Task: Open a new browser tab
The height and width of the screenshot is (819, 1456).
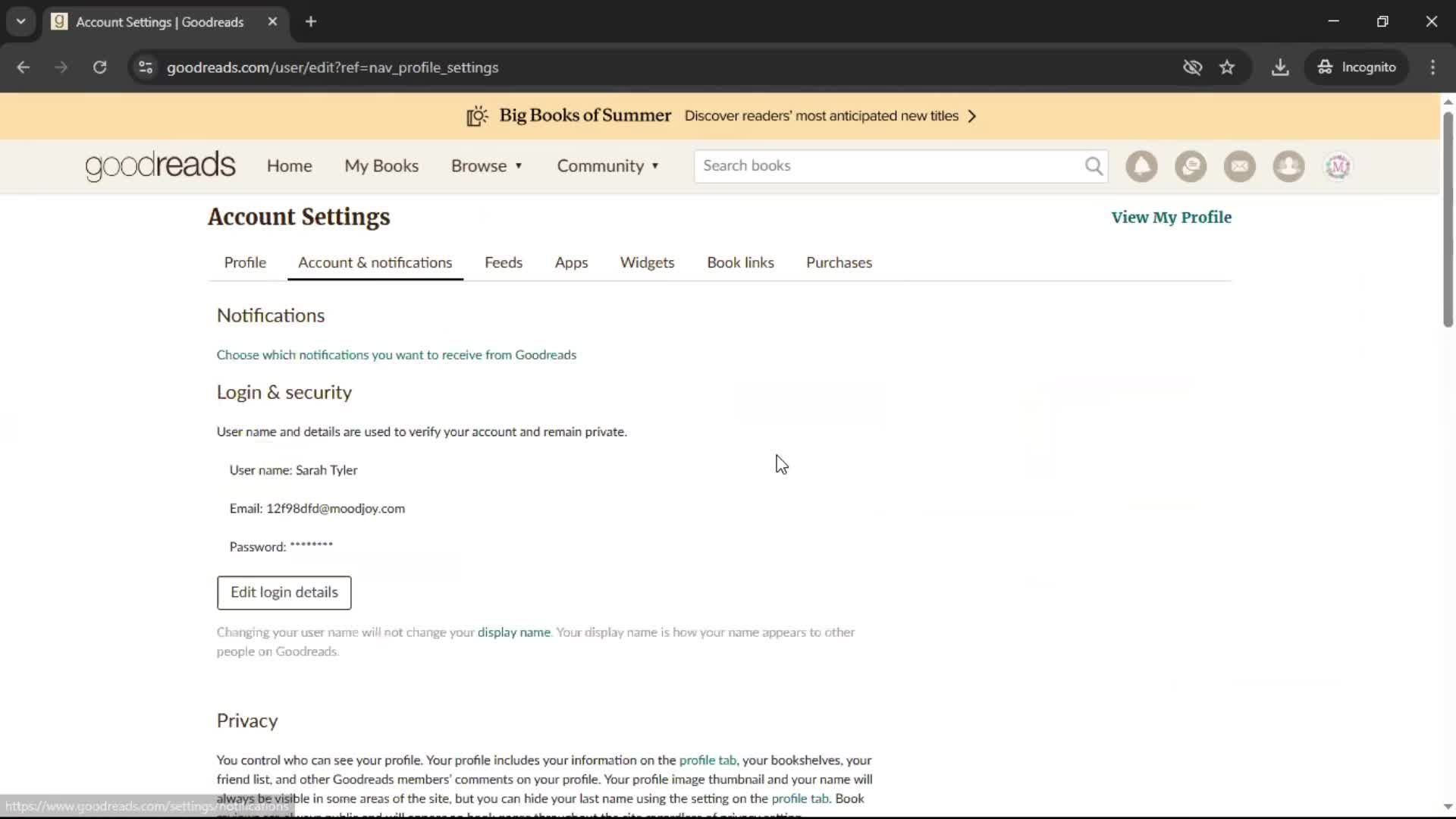Action: coord(311,21)
